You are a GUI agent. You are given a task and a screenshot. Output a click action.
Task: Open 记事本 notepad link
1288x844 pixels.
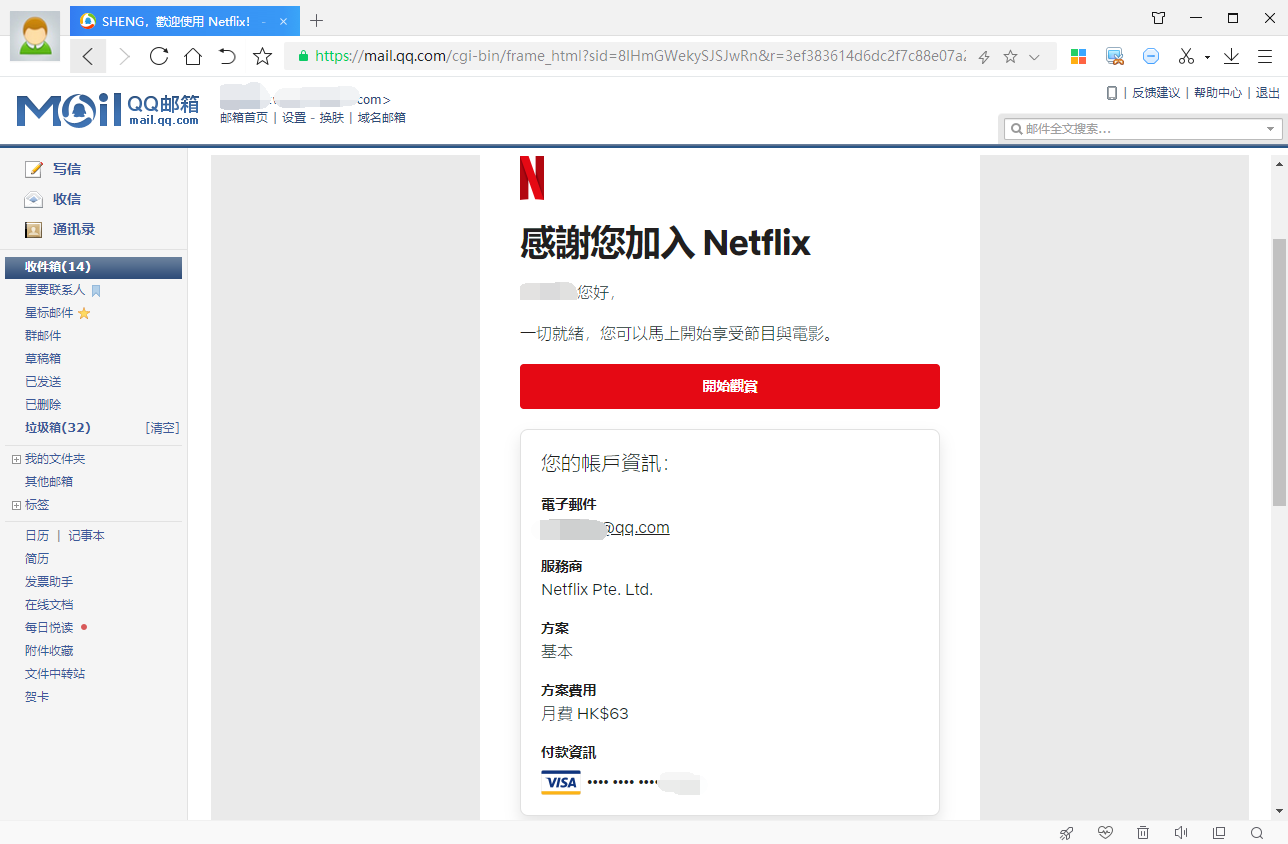(x=86, y=536)
